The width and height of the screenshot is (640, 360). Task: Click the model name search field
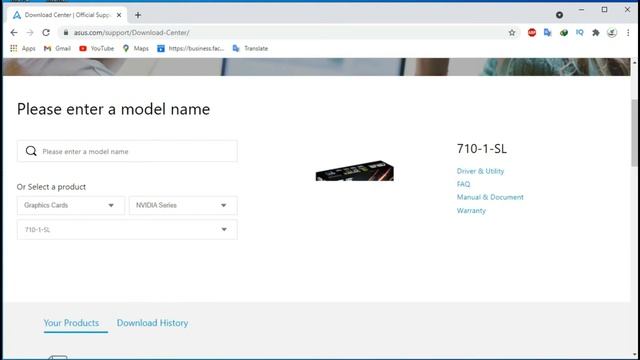point(127,151)
